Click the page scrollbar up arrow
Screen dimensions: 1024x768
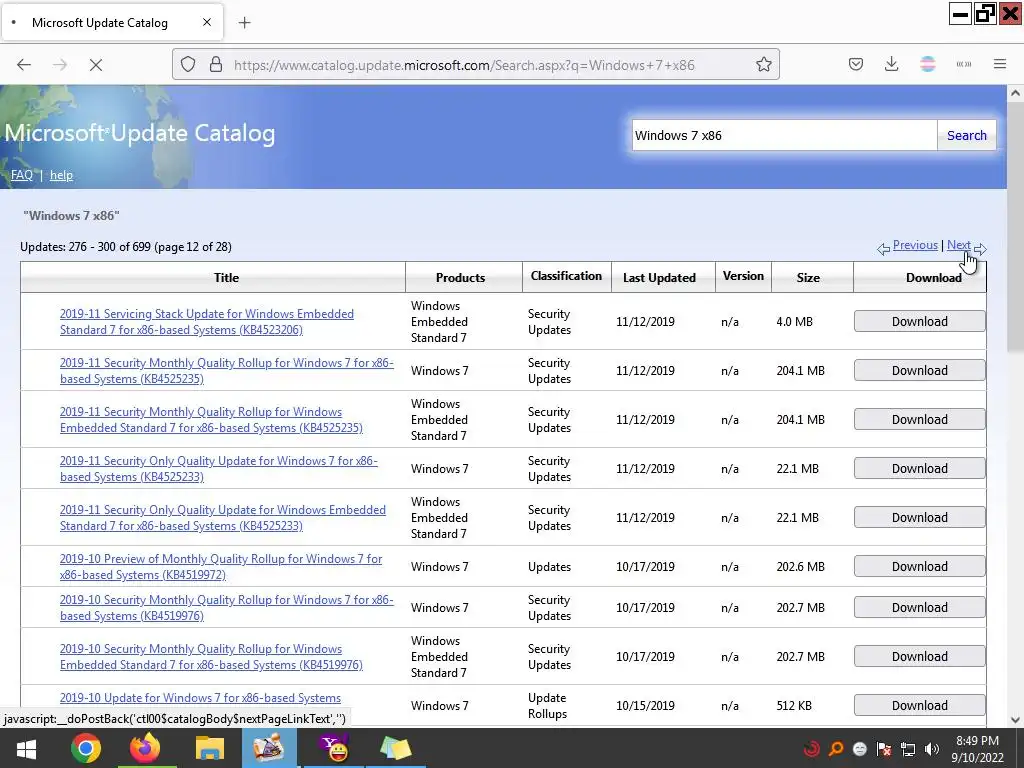(x=1015, y=93)
